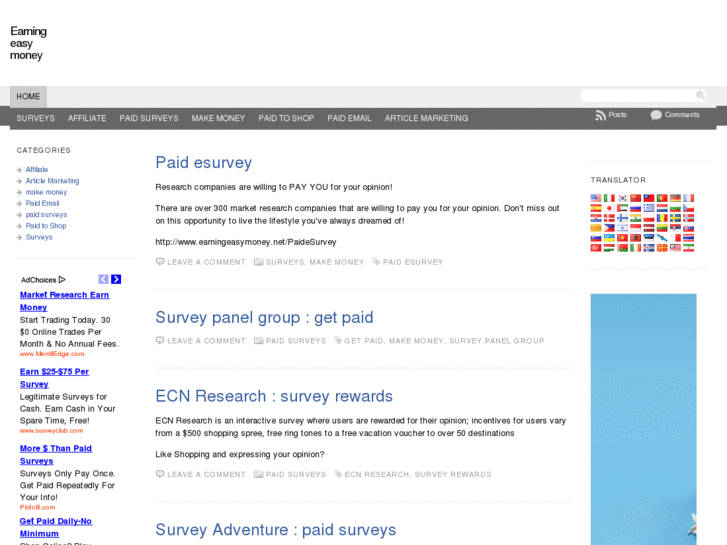727x545 pixels.
Task: Open SURVEYS in the navigation bar
Action: (x=36, y=118)
